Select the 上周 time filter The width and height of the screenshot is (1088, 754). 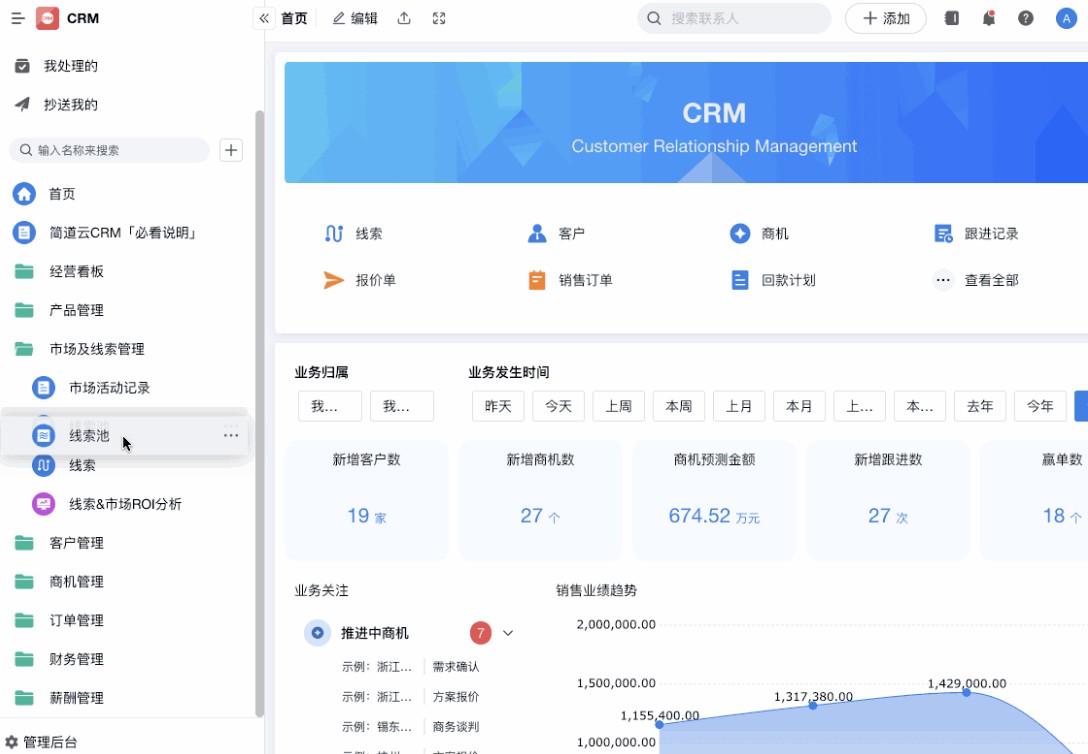click(619, 406)
